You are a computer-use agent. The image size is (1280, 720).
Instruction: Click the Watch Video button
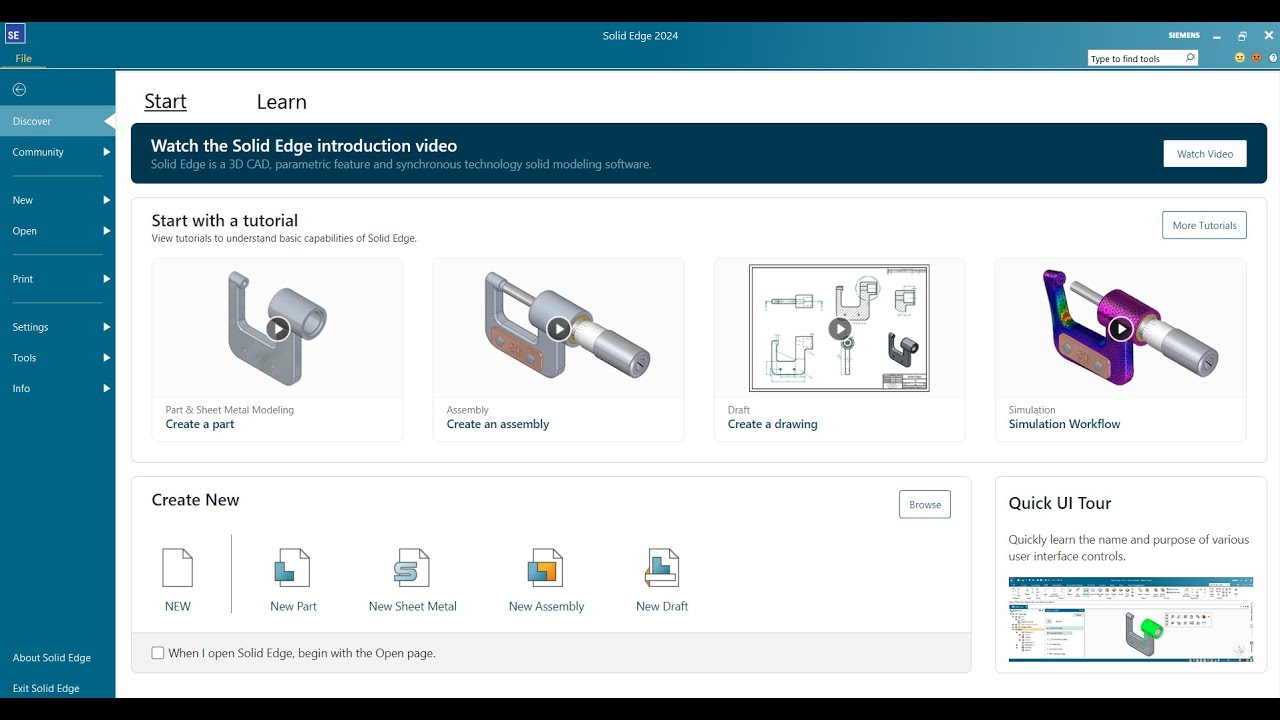point(1205,154)
